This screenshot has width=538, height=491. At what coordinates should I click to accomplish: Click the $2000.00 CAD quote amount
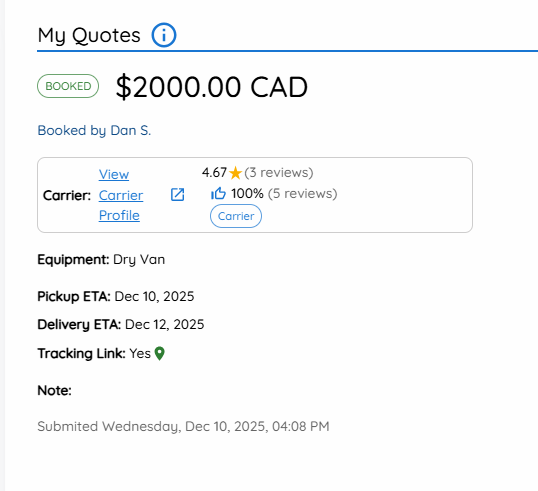[212, 87]
